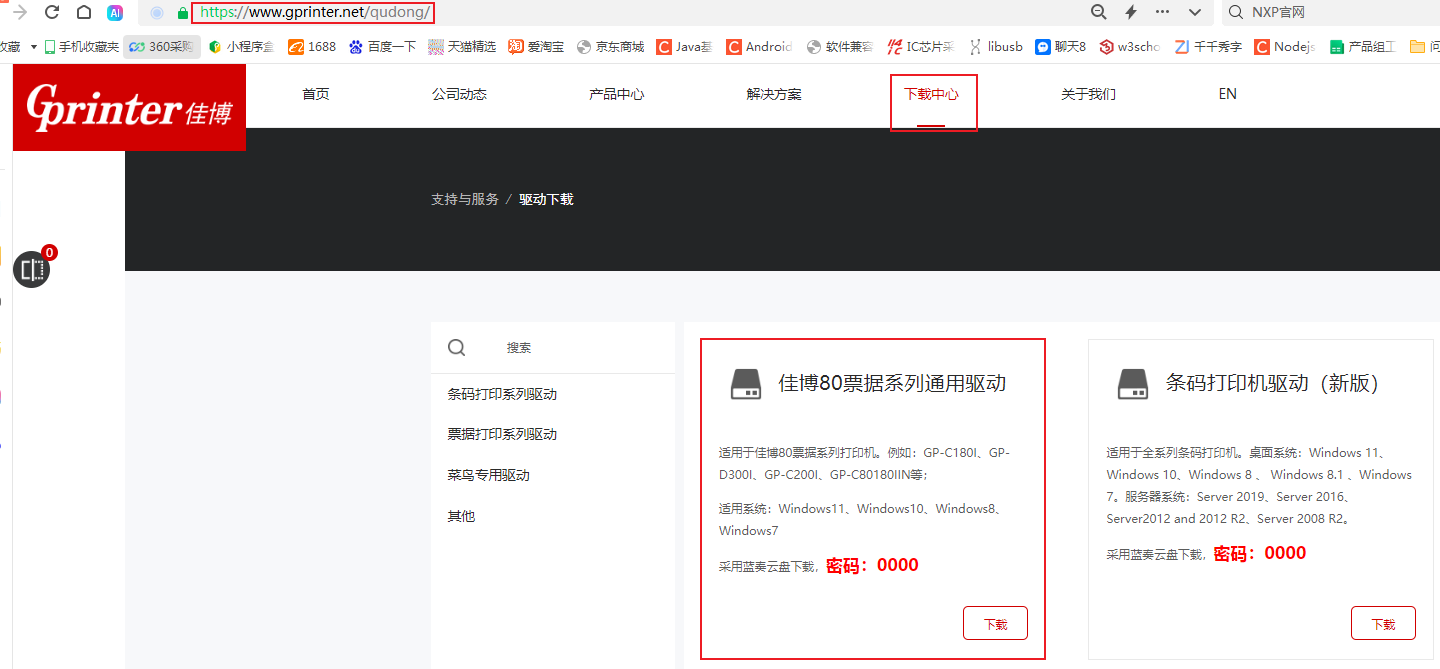Open the three-dots more options menu
Image resolution: width=1440 pixels, height=669 pixels.
click(1162, 12)
